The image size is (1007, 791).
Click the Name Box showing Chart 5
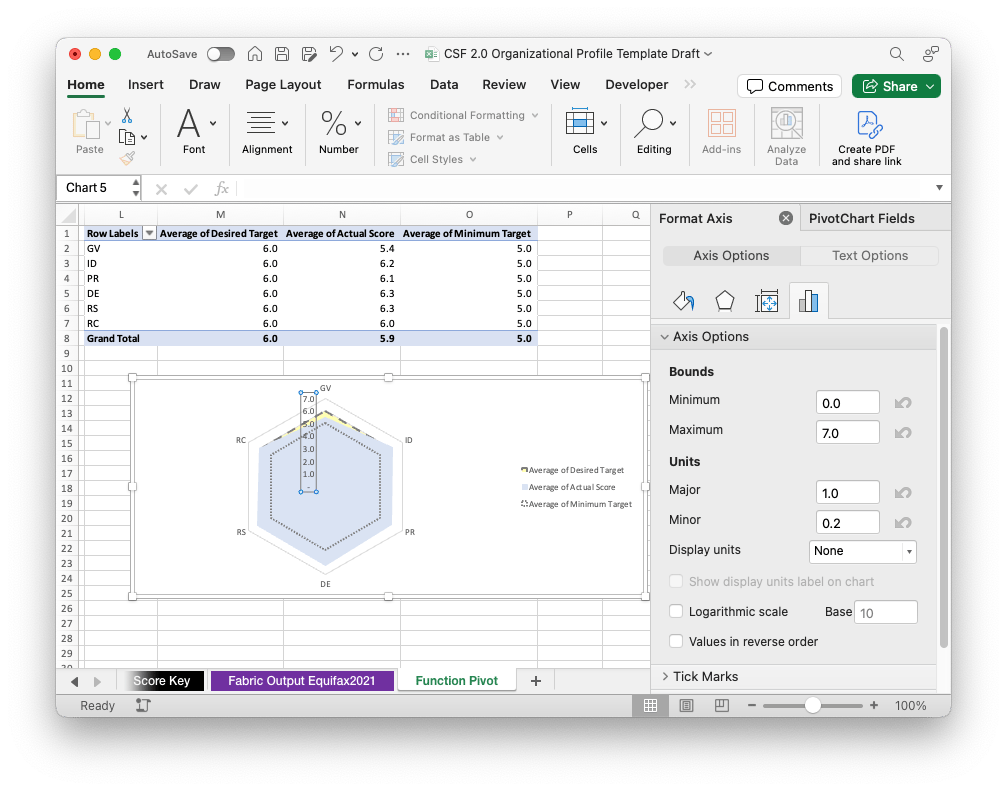tap(98, 187)
